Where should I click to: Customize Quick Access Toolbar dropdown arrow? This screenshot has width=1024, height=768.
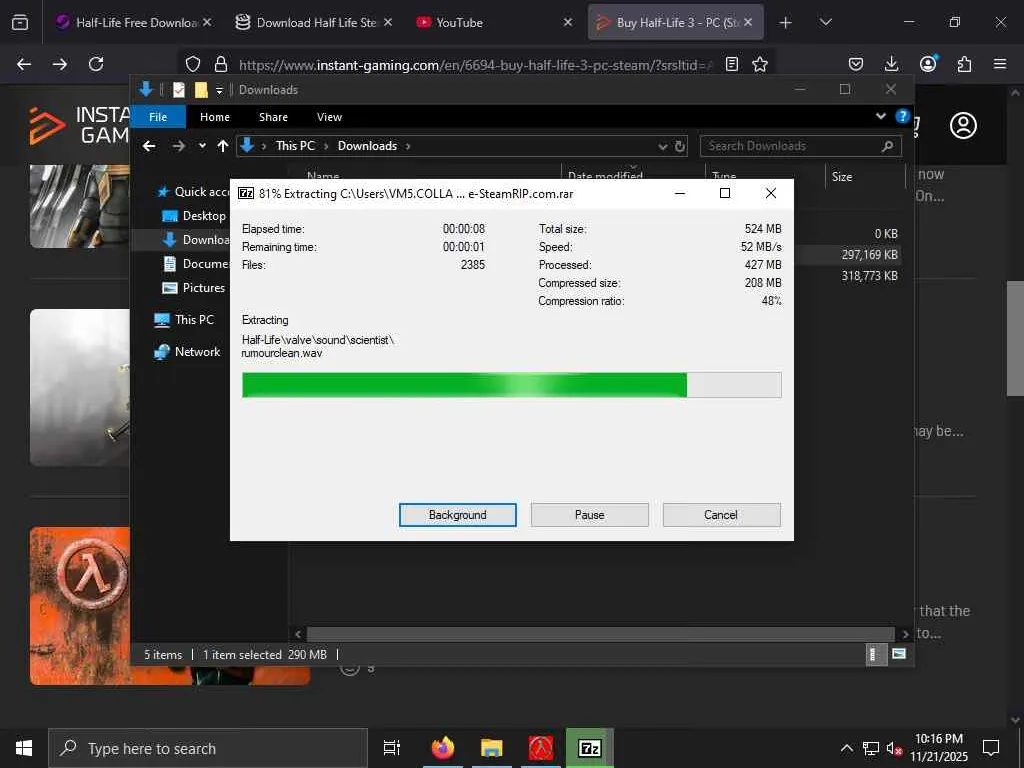[219, 90]
